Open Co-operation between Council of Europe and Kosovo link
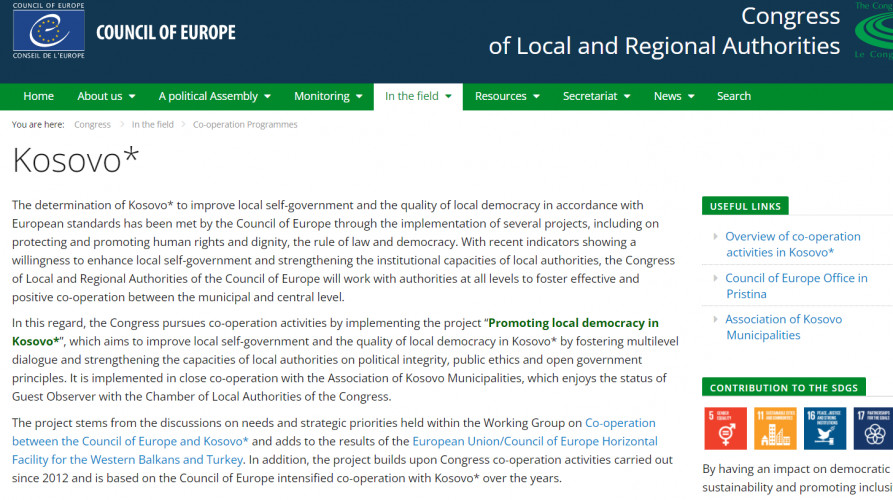 pos(334,432)
